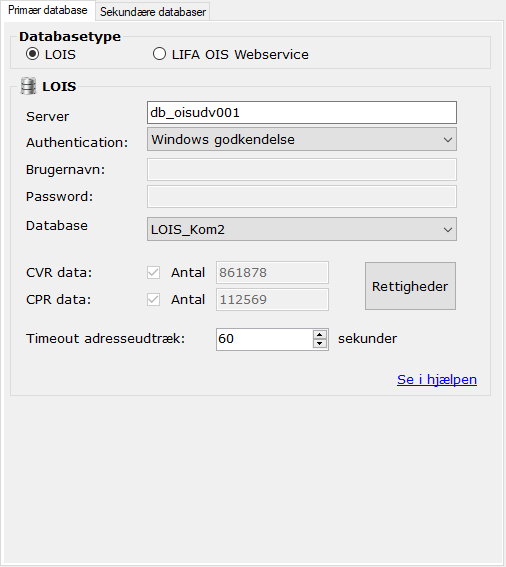Toggle the CPR data checkbox
This screenshot has width=506, height=567.
click(153, 299)
